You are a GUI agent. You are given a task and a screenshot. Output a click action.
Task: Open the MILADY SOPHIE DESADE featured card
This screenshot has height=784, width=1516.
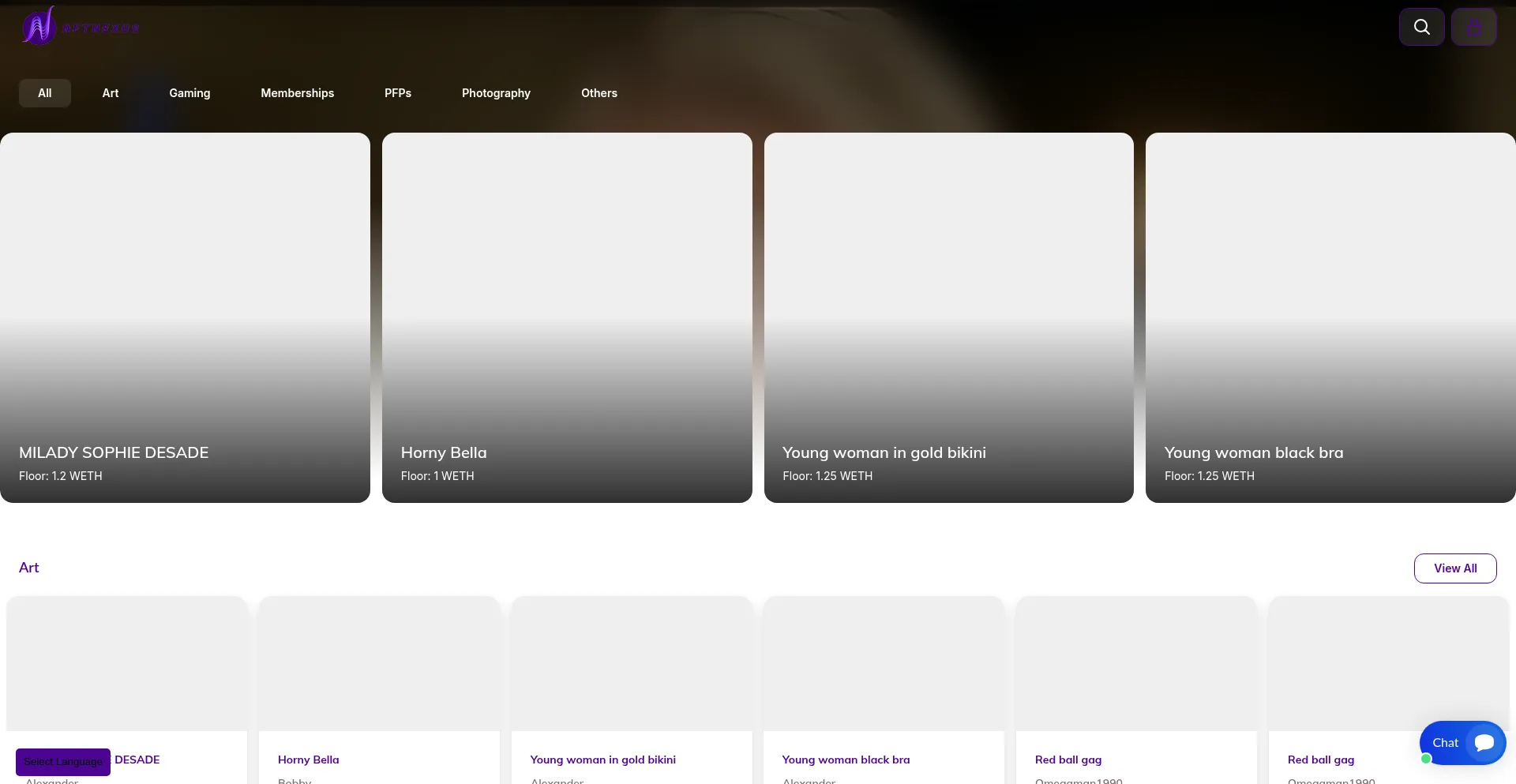[x=185, y=317]
